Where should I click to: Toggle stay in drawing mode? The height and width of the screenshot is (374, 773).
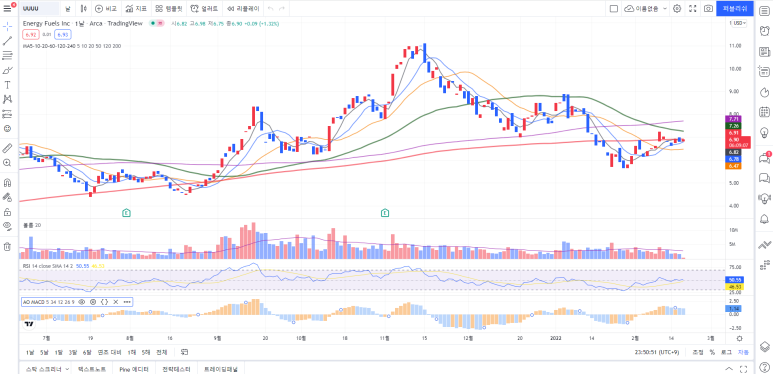pyautogui.click(x=7, y=197)
